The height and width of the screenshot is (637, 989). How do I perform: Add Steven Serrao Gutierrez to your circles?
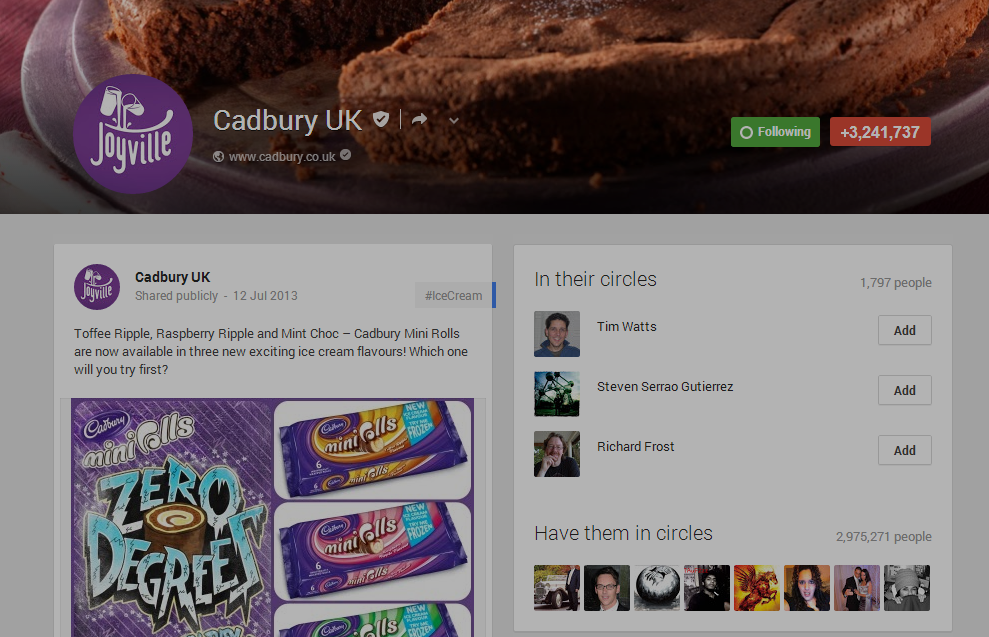click(x=904, y=390)
